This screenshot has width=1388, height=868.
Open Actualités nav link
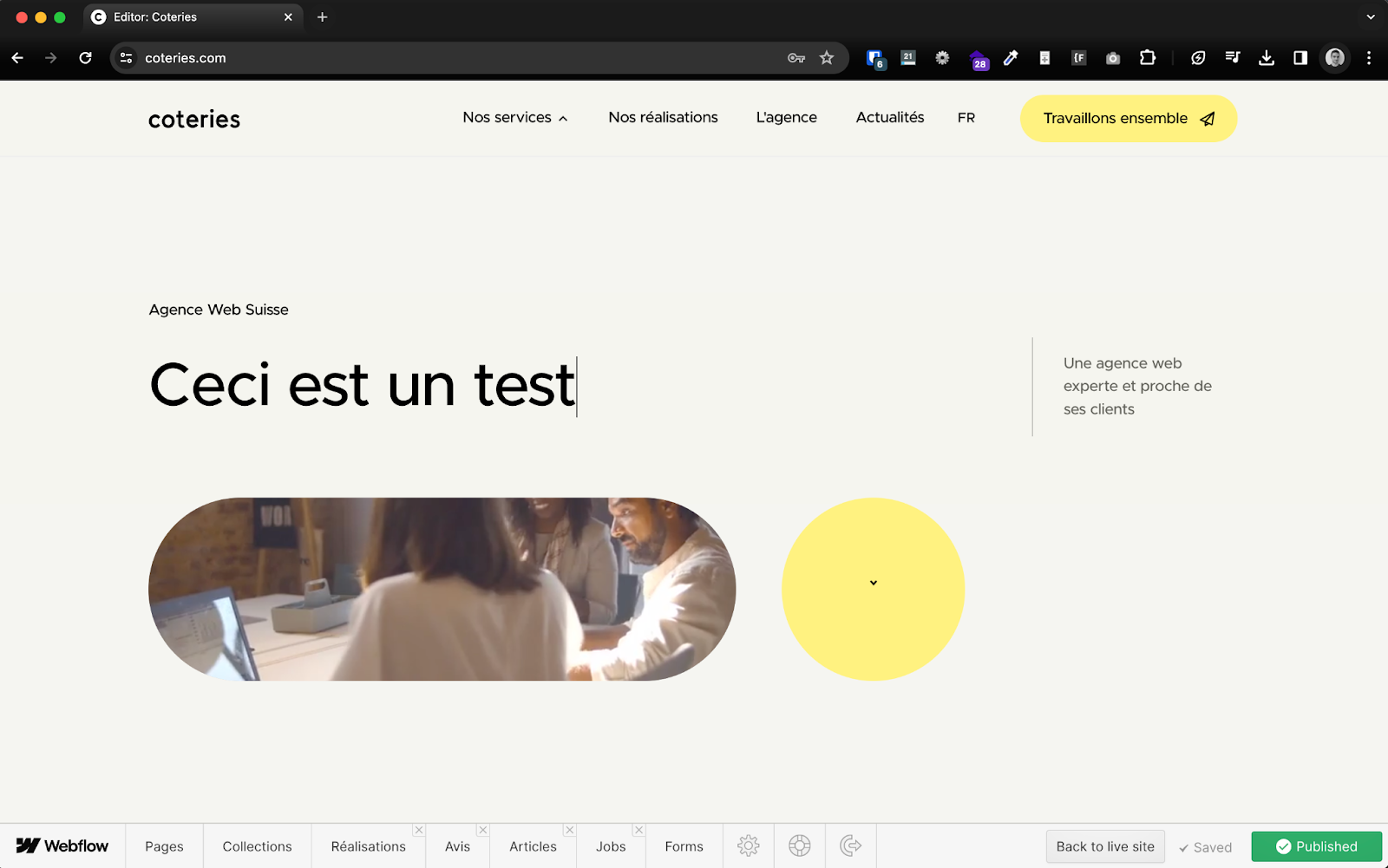point(890,117)
